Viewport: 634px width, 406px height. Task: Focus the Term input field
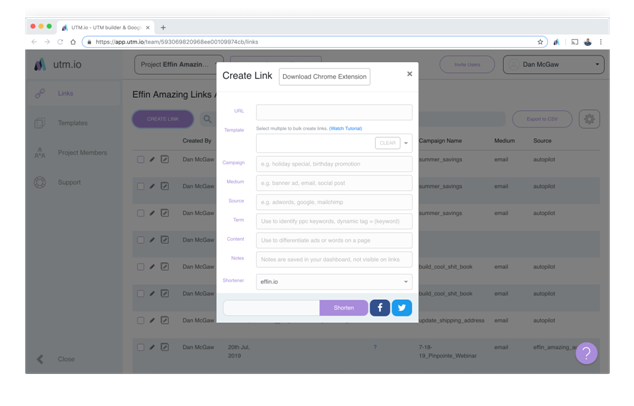coord(334,221)
